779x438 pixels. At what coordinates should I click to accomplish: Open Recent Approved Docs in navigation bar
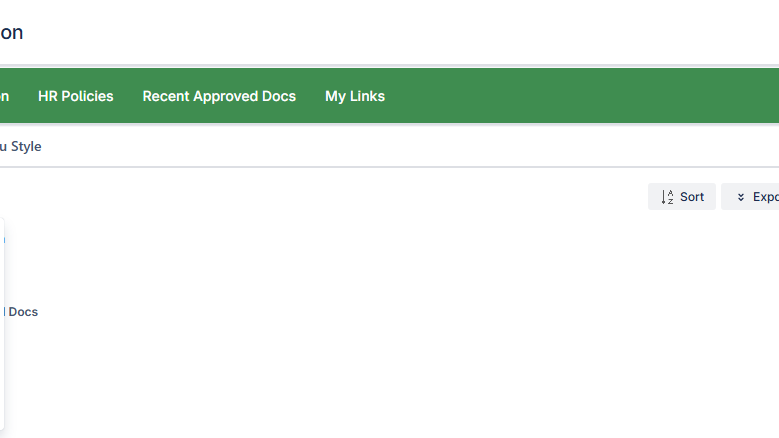(219, 96)
